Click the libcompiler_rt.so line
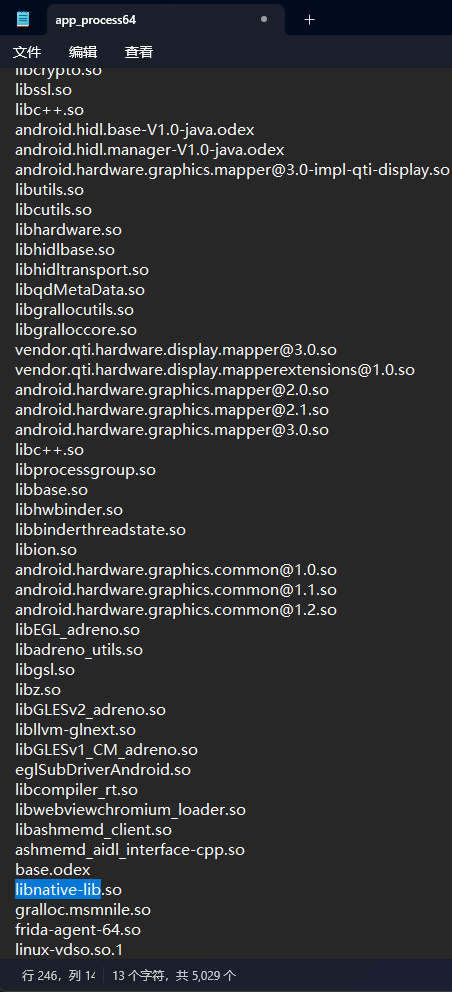452x992 pixels. pyautogui.click(x=77, y=790)
